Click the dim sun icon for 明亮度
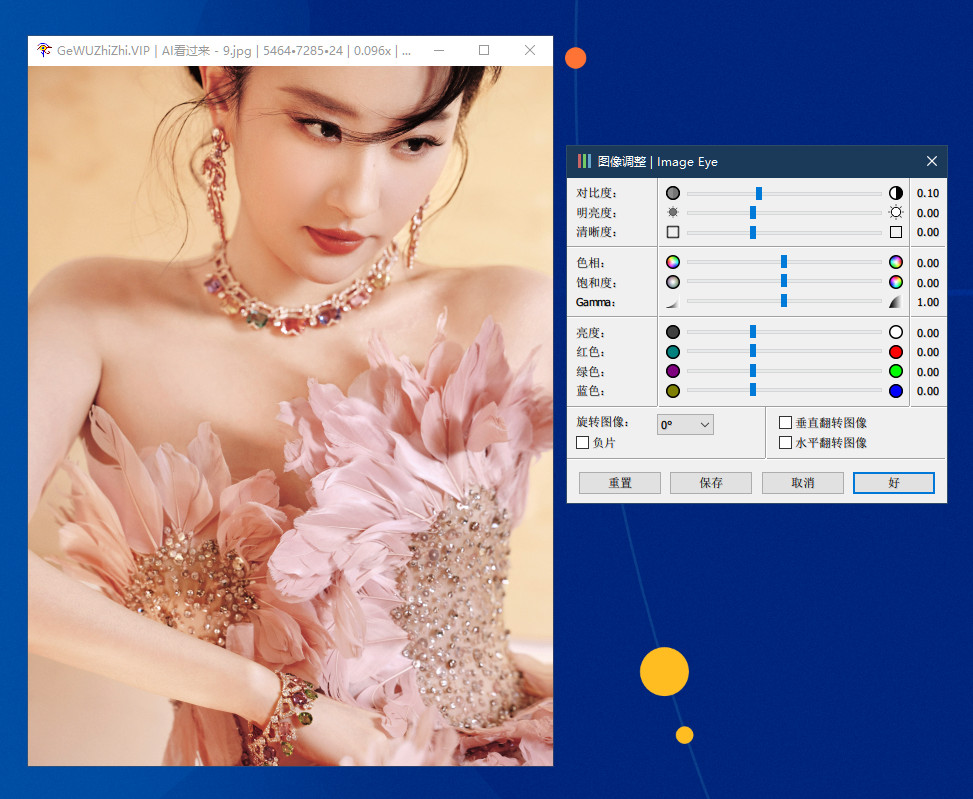Screen dimensions: 973x799 (x=673, y=213)
